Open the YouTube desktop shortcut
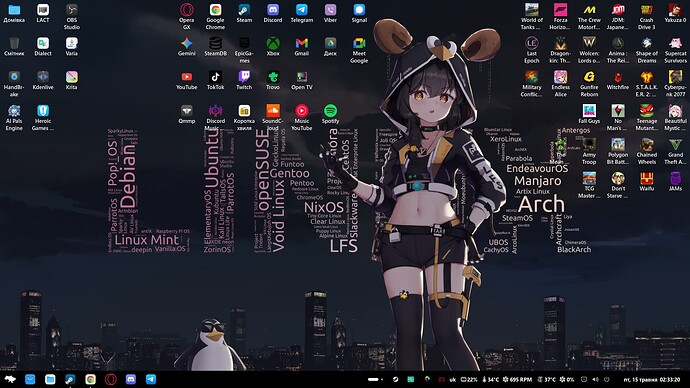 point(187,81)
